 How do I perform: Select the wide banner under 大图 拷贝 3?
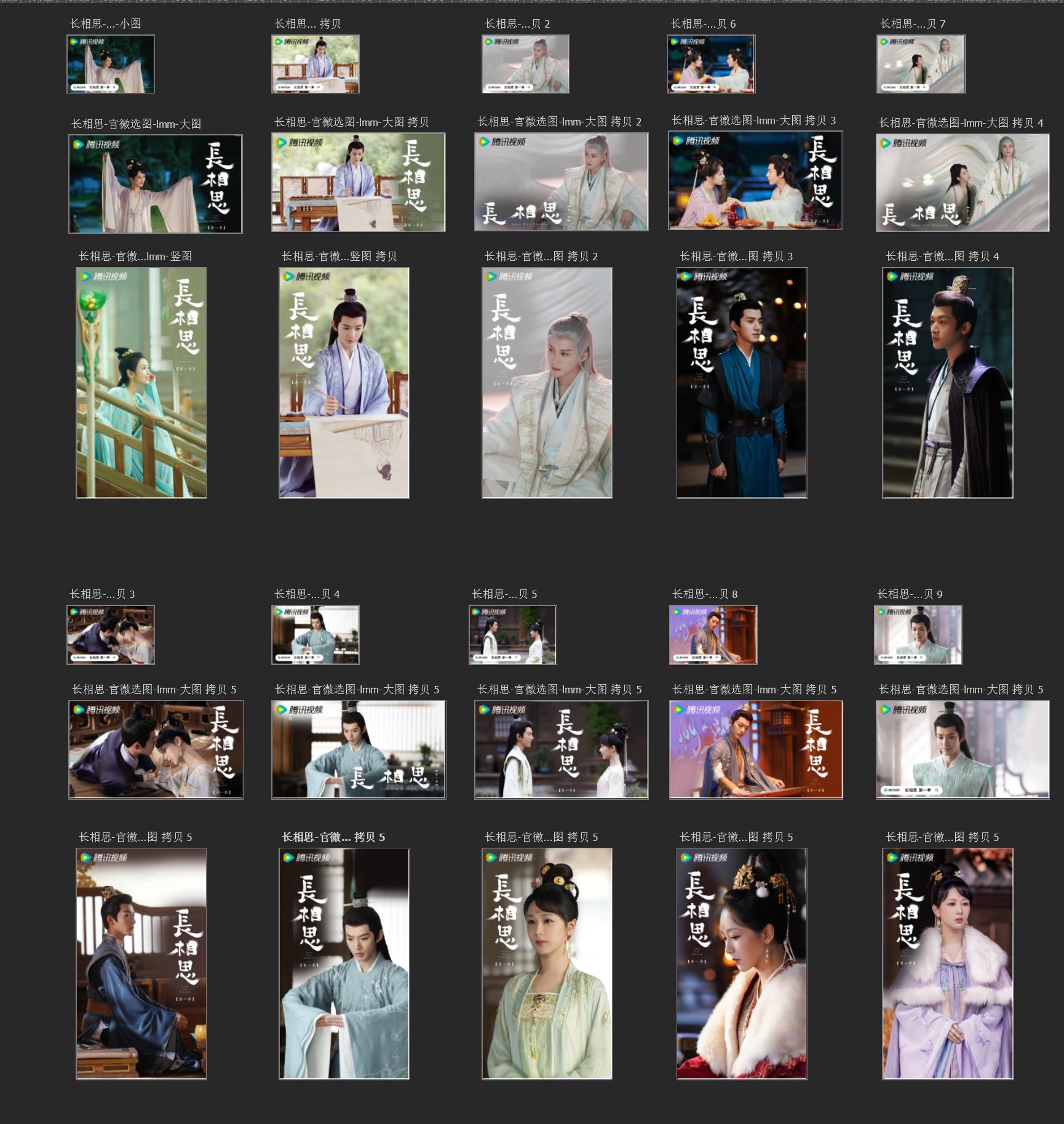tap(756, 180)
